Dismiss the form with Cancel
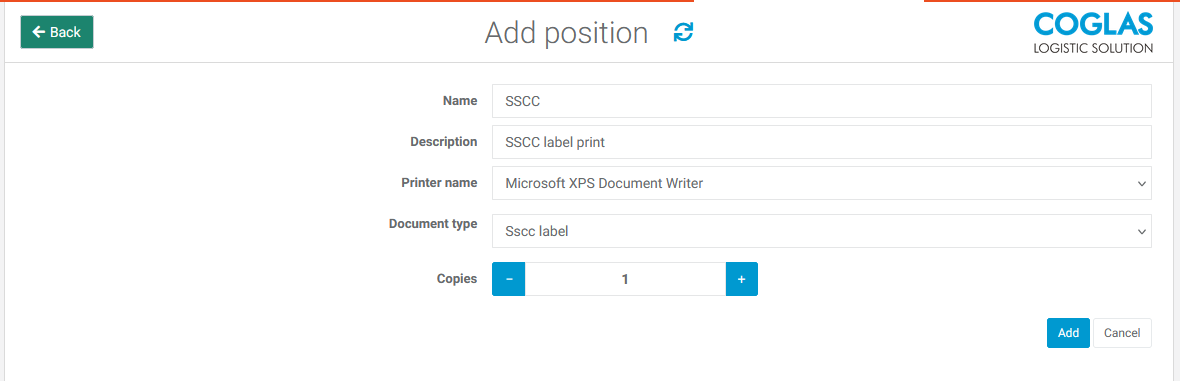The image size is (1180, 381). (1122, 333)
